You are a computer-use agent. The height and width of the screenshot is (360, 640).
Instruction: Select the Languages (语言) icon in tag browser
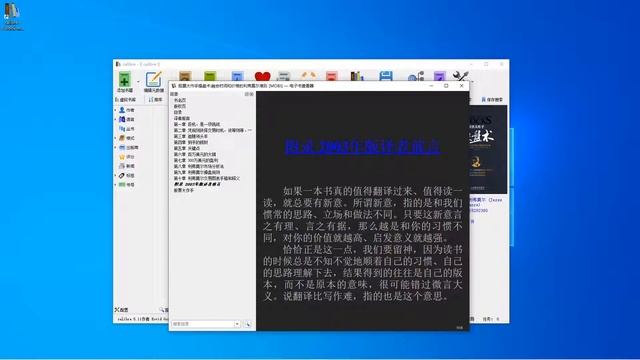click(122, 120)
